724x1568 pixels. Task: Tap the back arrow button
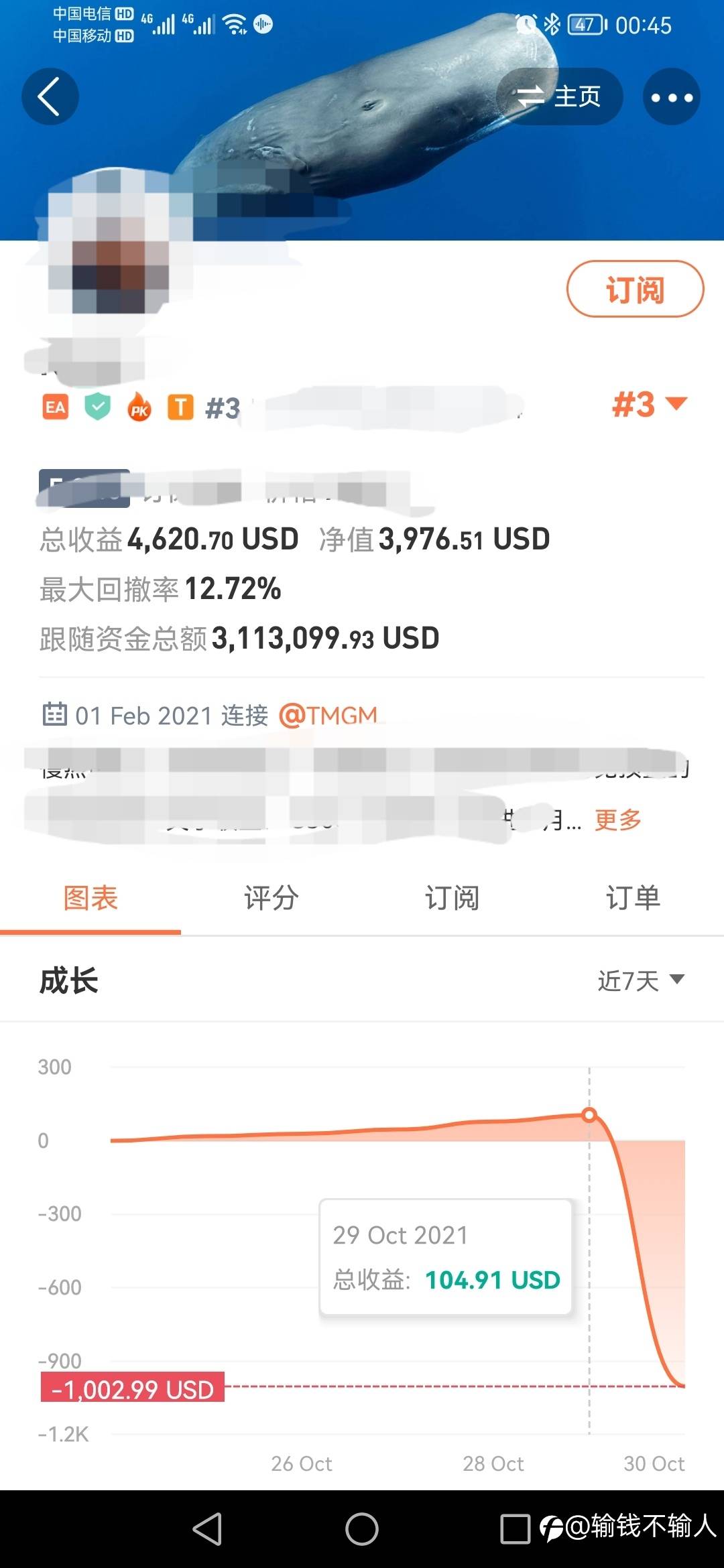50,96
